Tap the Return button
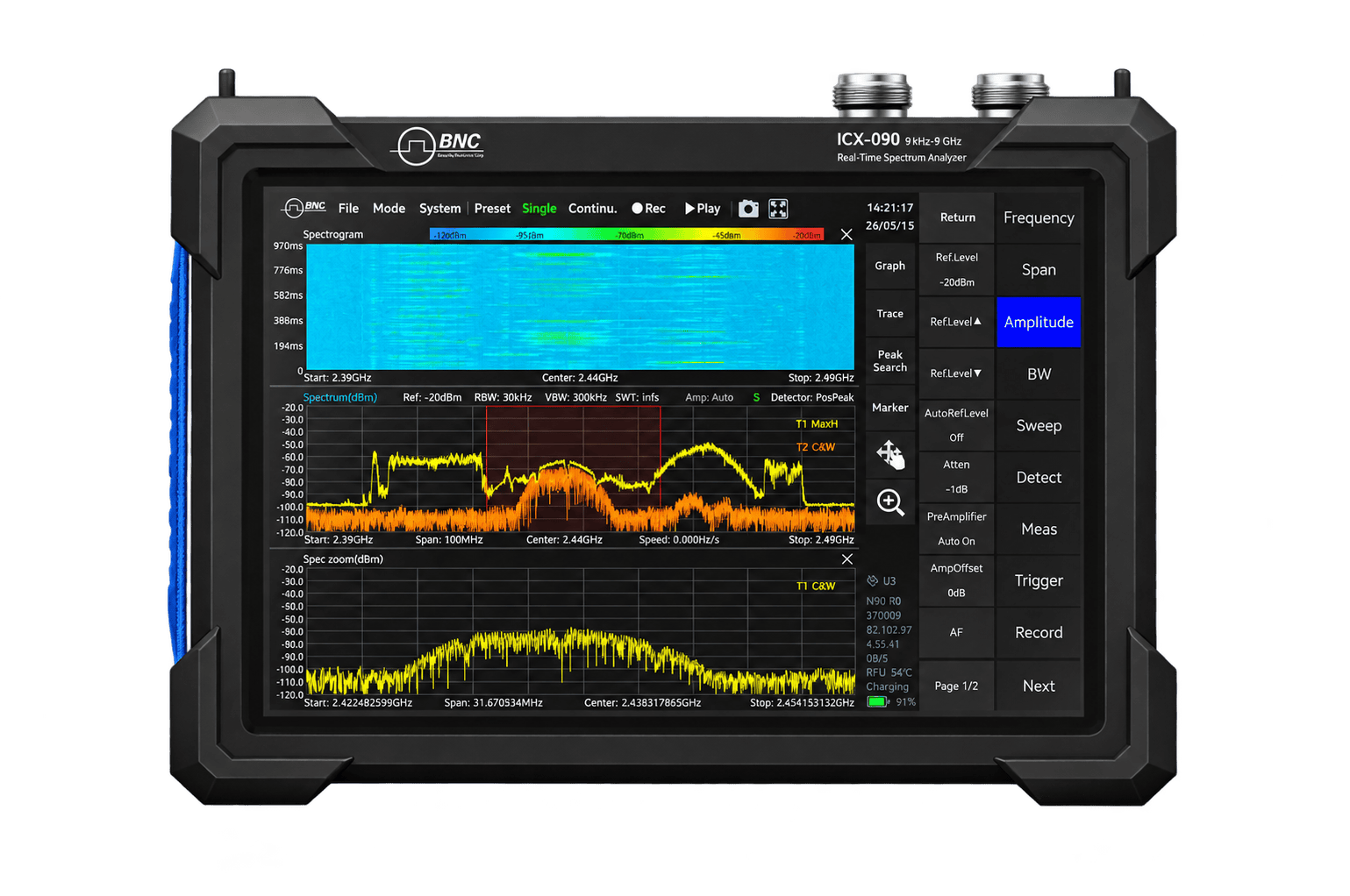 pyautogui.click(x=957, y=217)
